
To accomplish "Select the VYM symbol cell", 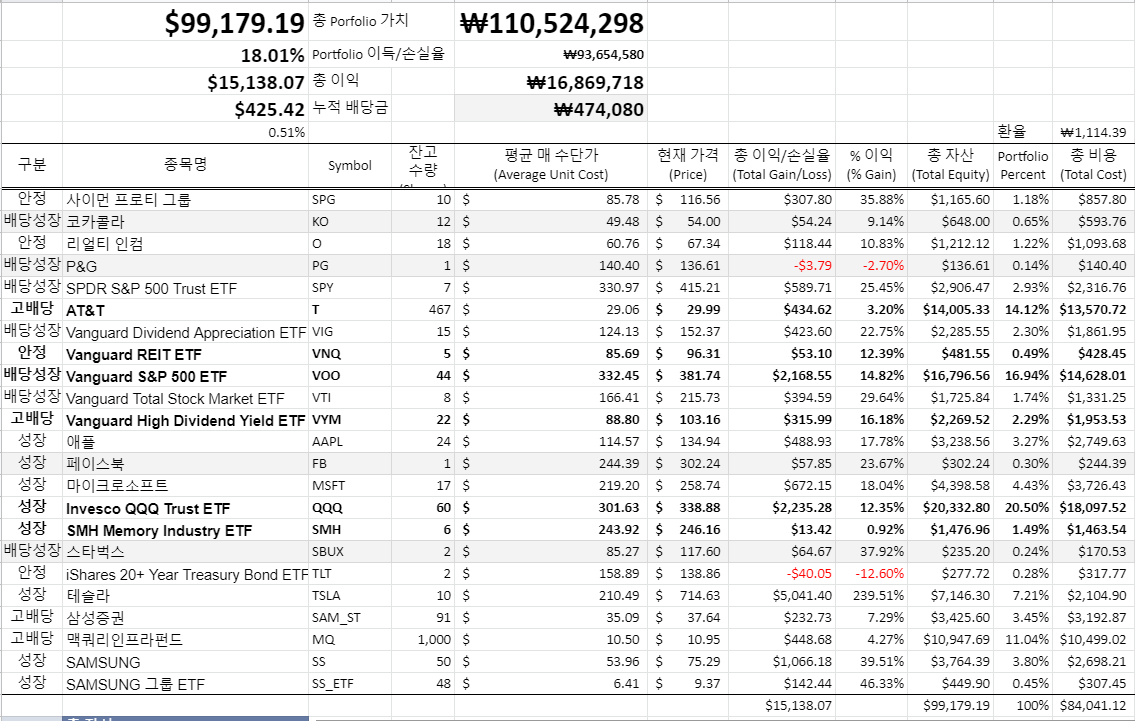I will tap(350, 419).
